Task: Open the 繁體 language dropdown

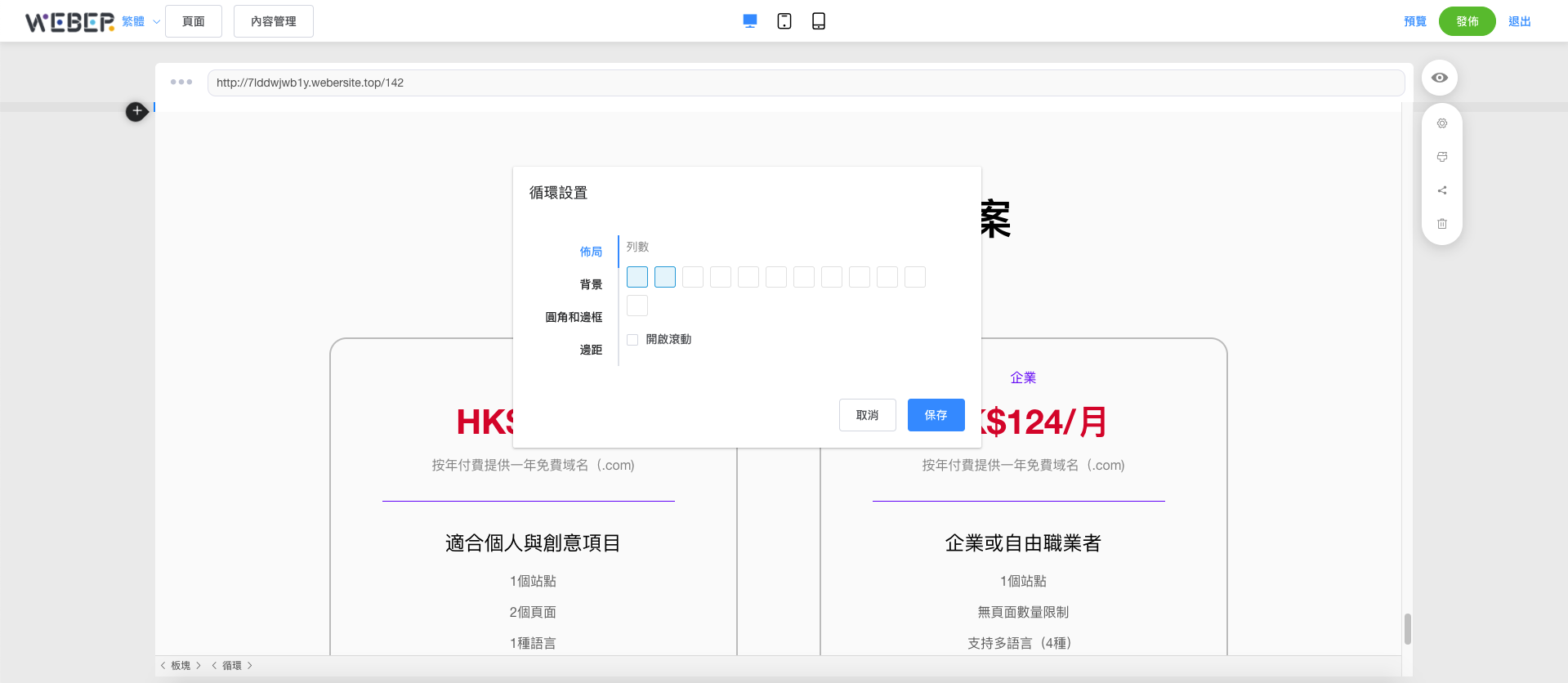Action: [141, 21]
